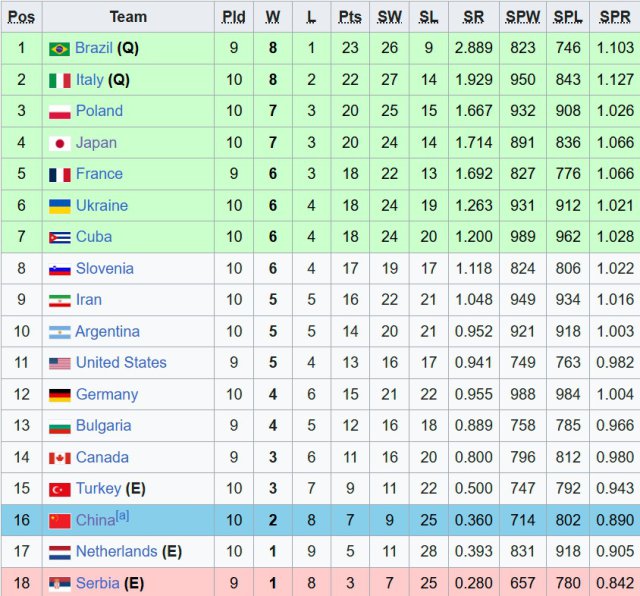The width and height of the screenshot is (640, 596).
Task: Open the Poland team link
Action: (99, 111)
